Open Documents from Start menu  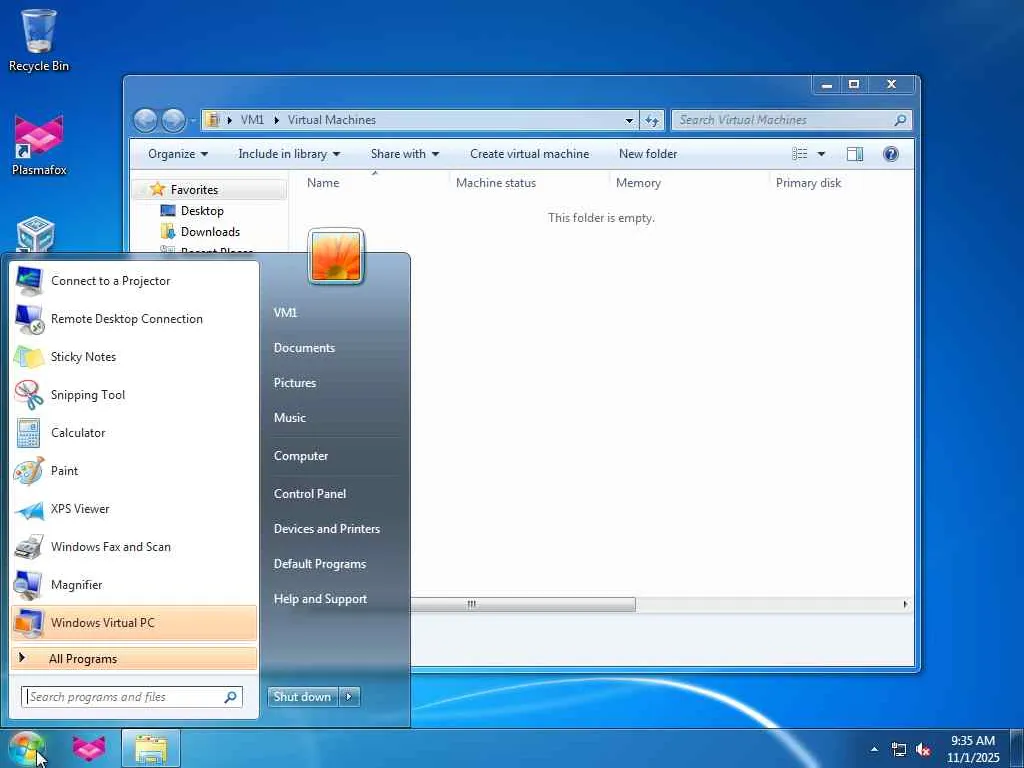[304, 348]
